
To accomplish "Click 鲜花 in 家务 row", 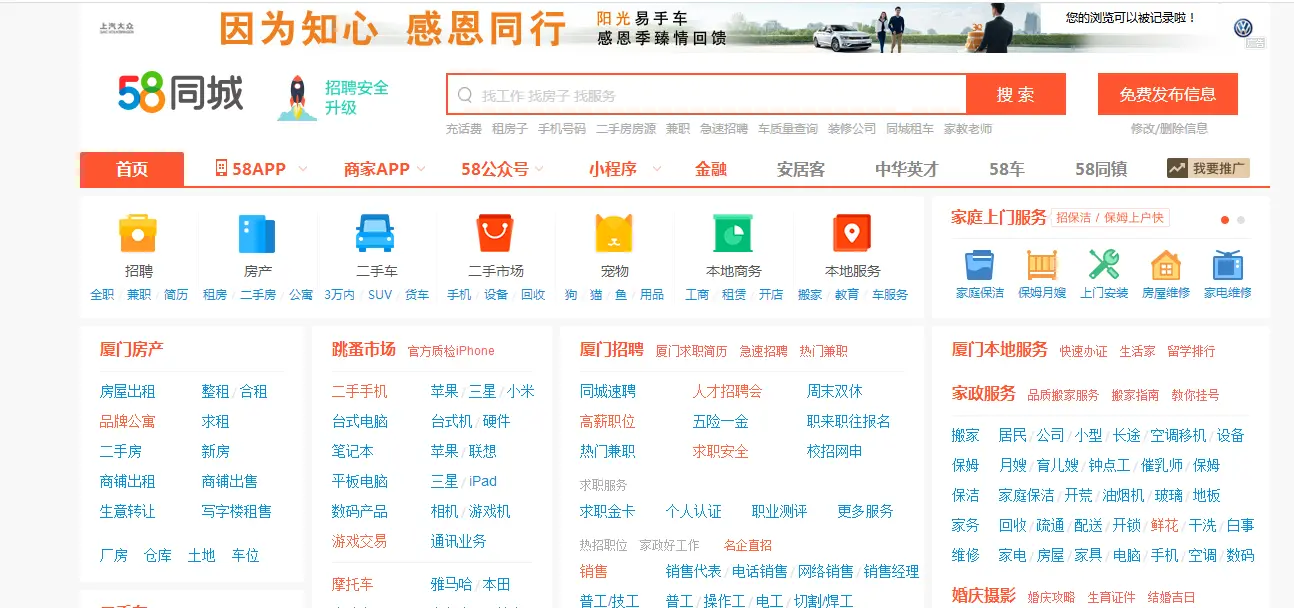I will (1164, 525).
